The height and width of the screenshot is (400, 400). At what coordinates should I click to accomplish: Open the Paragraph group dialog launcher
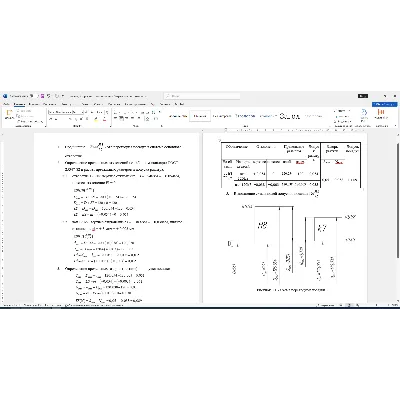click(162, 126)
